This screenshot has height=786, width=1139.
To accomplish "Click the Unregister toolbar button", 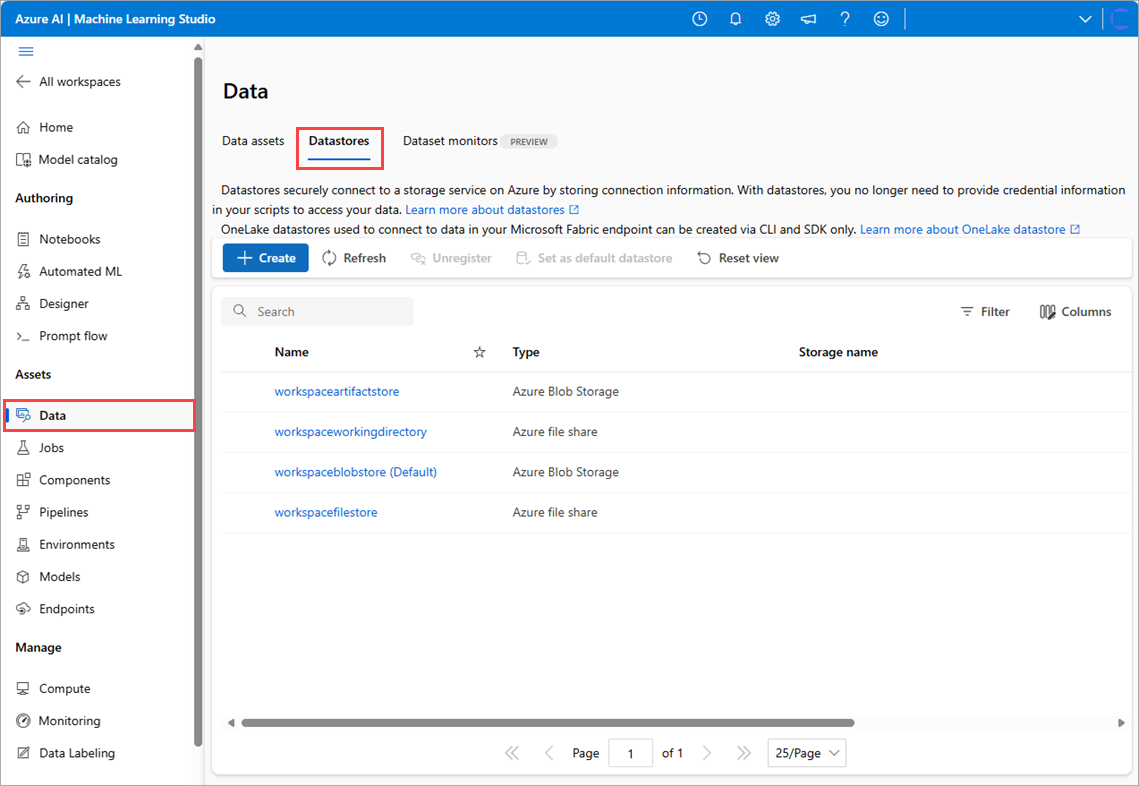I will 451,258.
